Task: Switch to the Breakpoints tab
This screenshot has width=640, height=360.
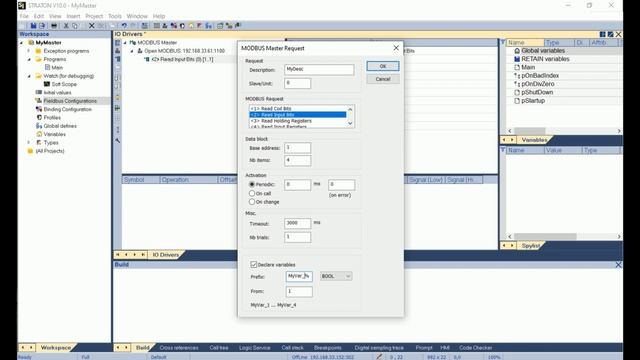Action: coord(328,348)
